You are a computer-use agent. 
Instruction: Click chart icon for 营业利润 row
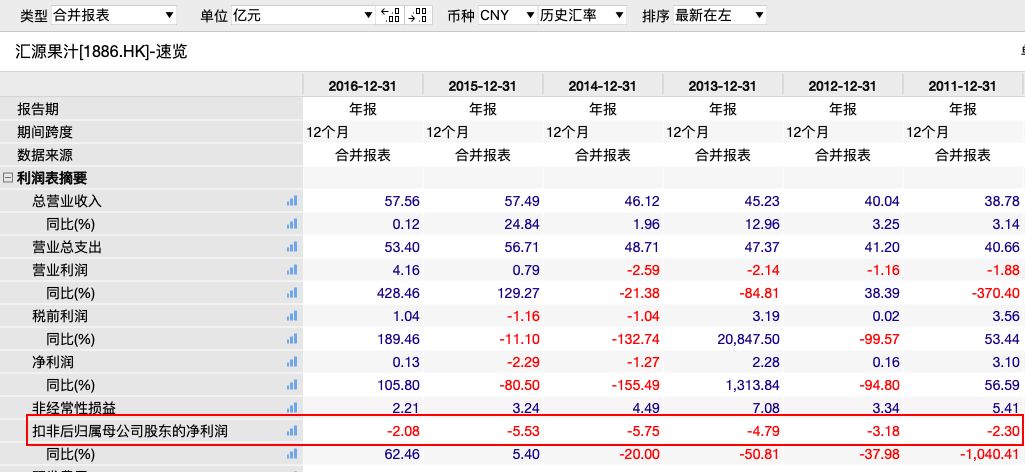point(292,270)
